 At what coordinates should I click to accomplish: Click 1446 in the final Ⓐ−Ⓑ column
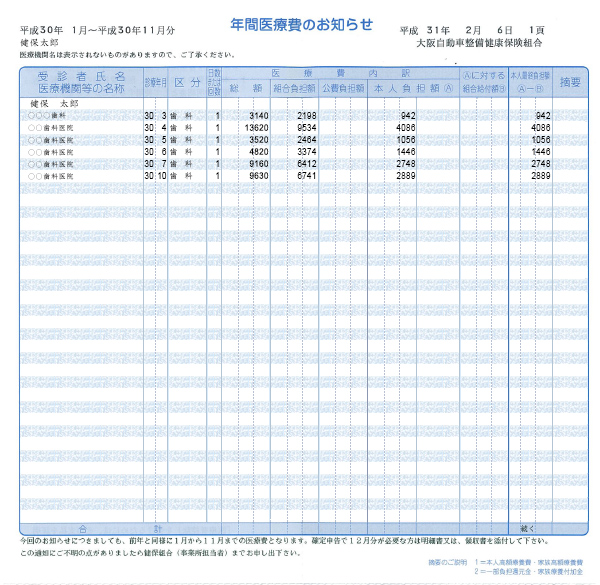point(541,152)
